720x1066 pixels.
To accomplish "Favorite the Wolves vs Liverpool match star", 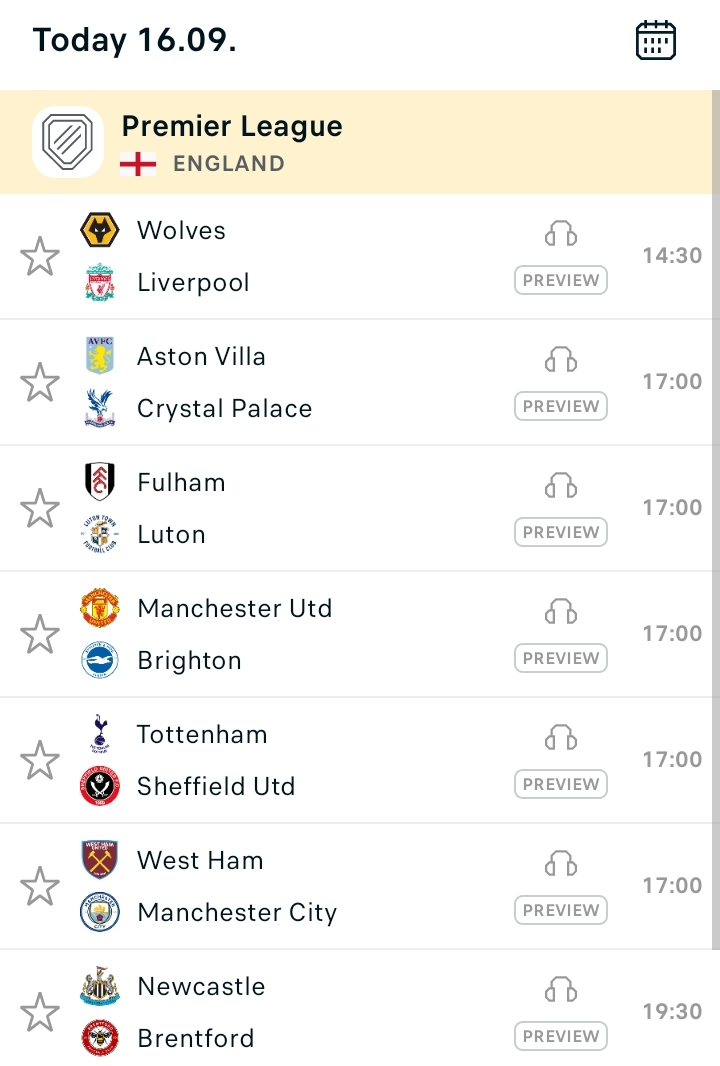I will pyautogui.click(x=40, y=256).
